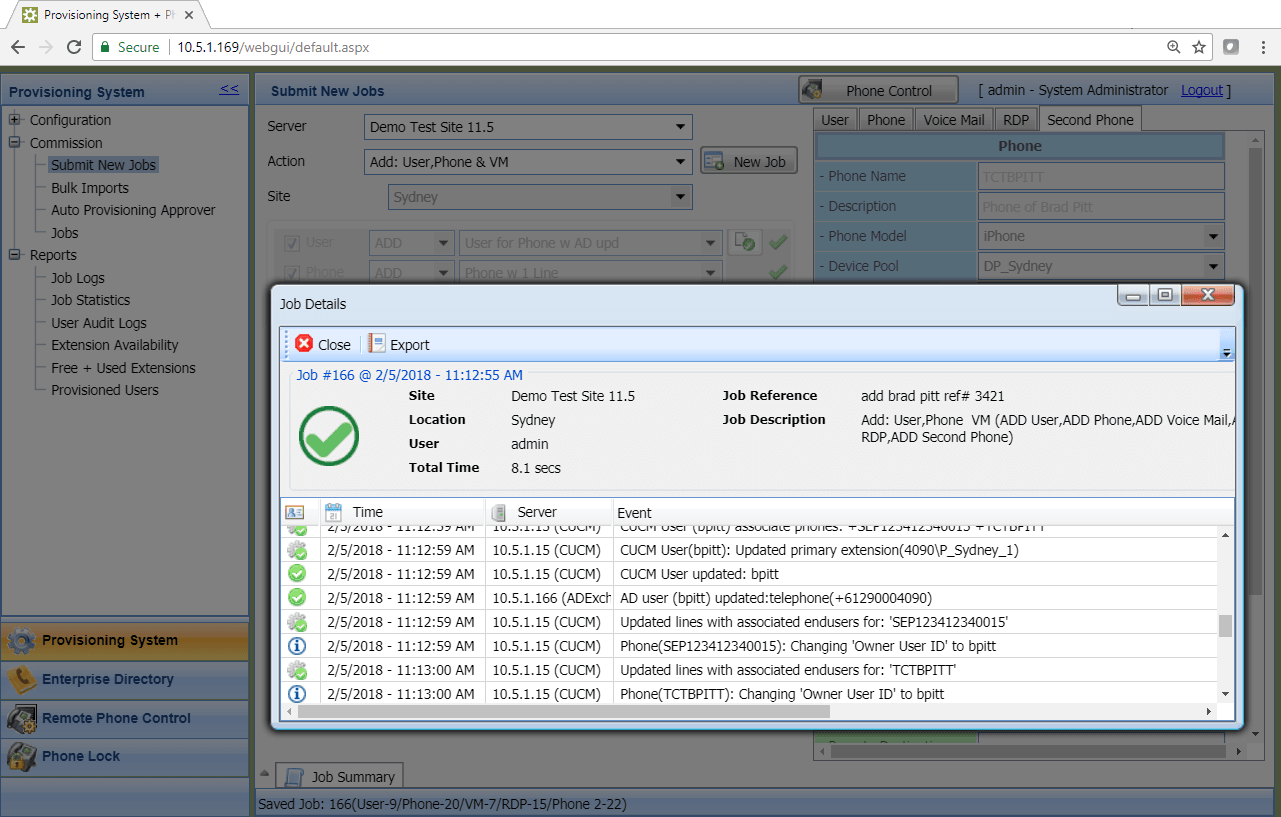
Task: Click the browser address bar URL
Action: click(x=274, y=47)
